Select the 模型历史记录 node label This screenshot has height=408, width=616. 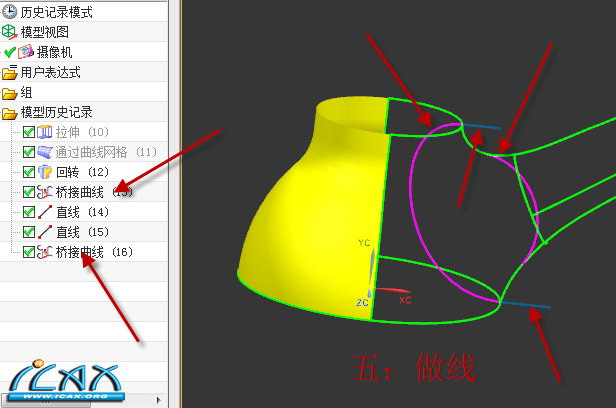click(x=57, y=113)
